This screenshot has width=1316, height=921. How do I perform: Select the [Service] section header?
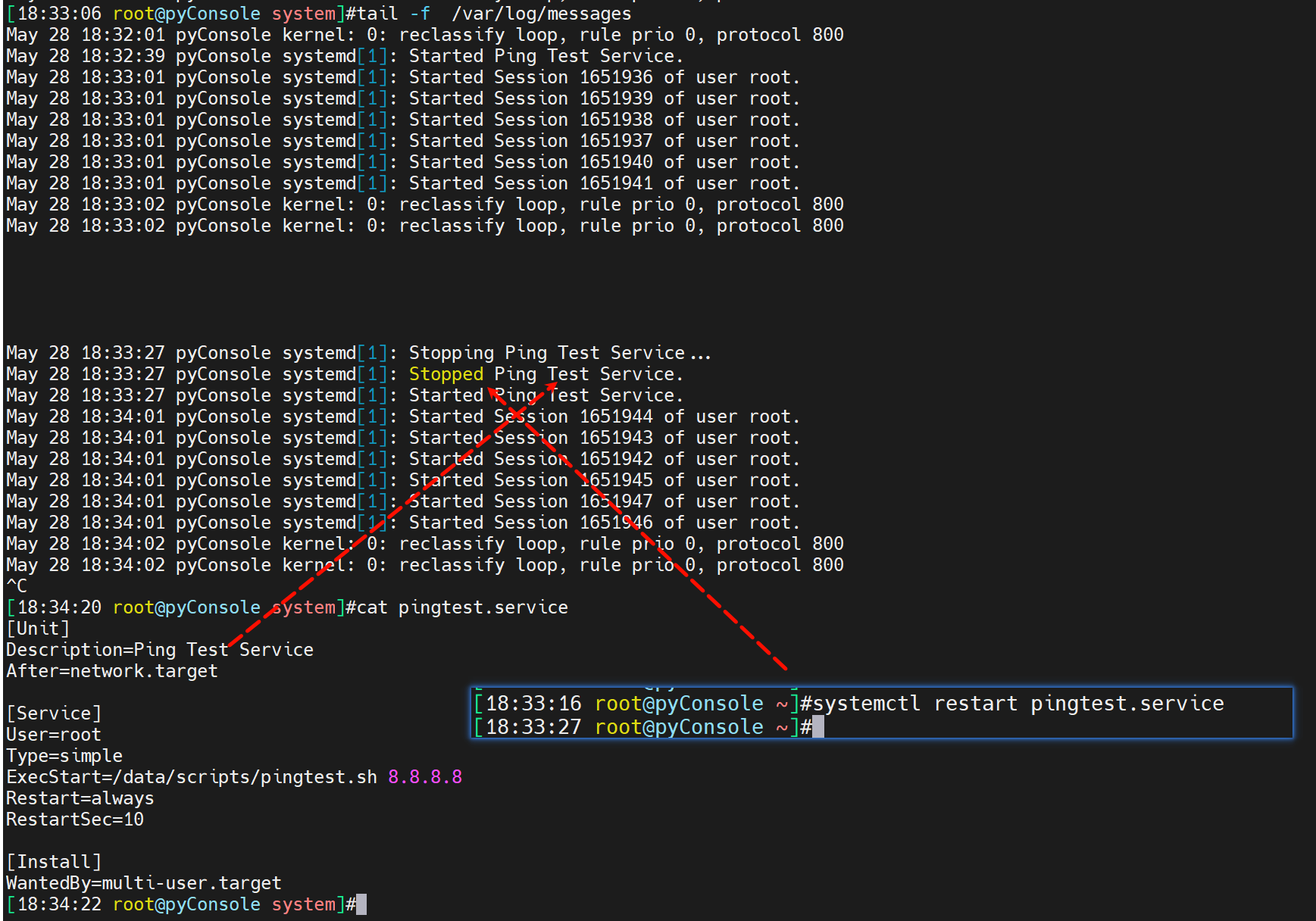click(x=54, y=713)
